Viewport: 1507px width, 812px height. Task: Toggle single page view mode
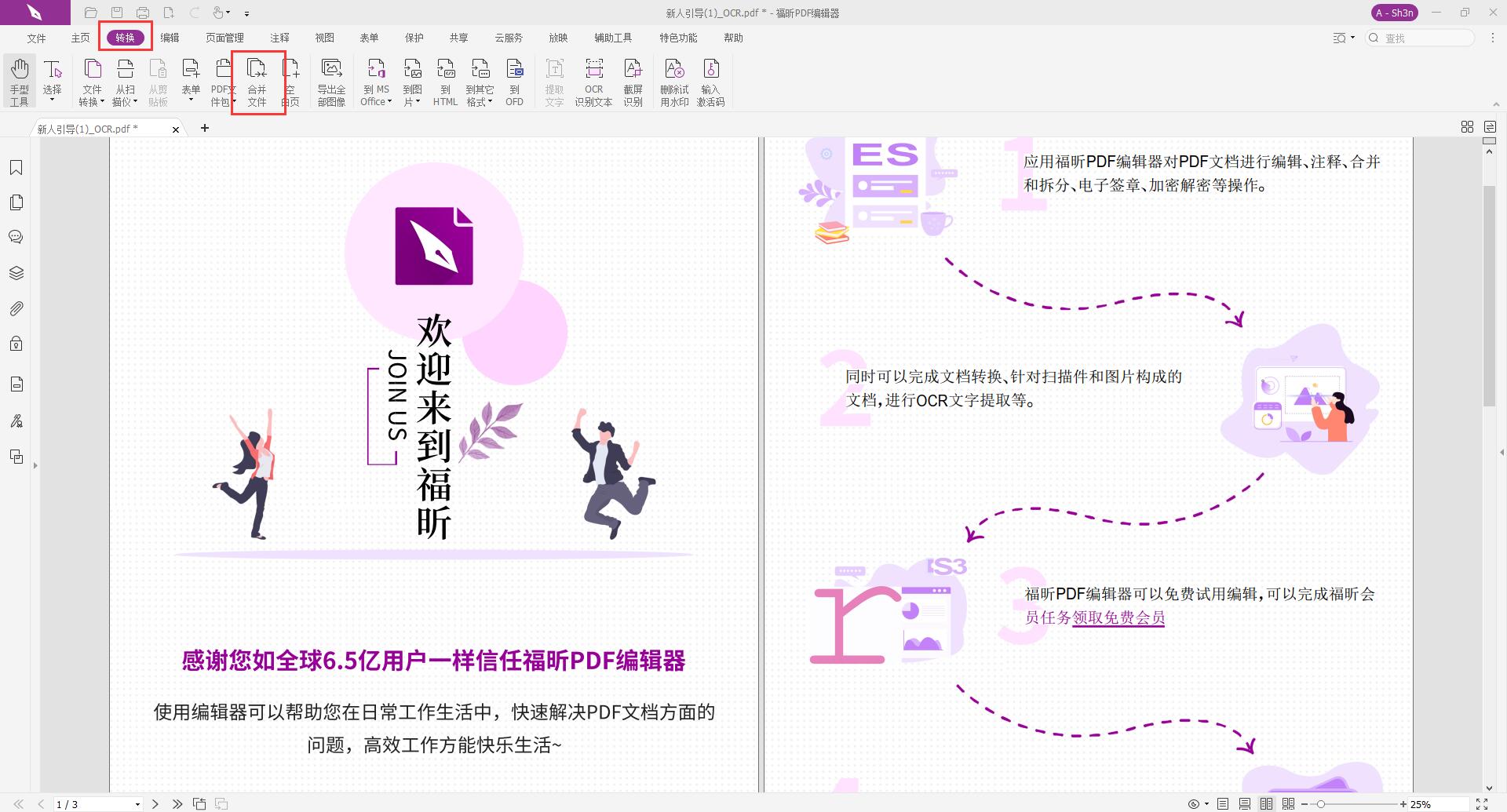(1222, 803)
